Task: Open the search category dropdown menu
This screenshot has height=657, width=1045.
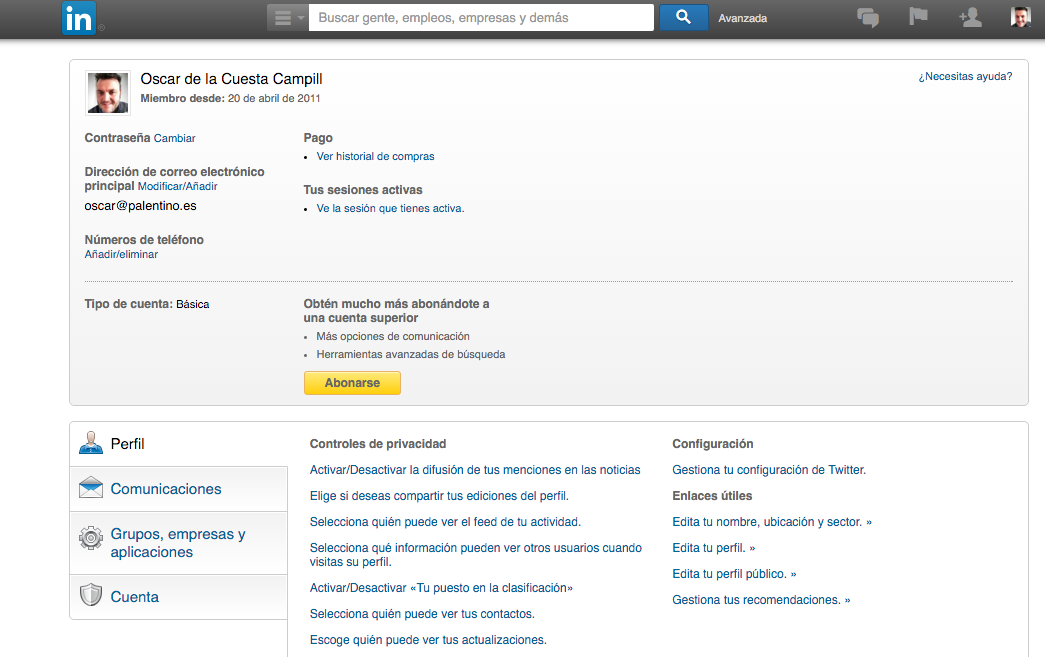Action: [x=288, y=18]
